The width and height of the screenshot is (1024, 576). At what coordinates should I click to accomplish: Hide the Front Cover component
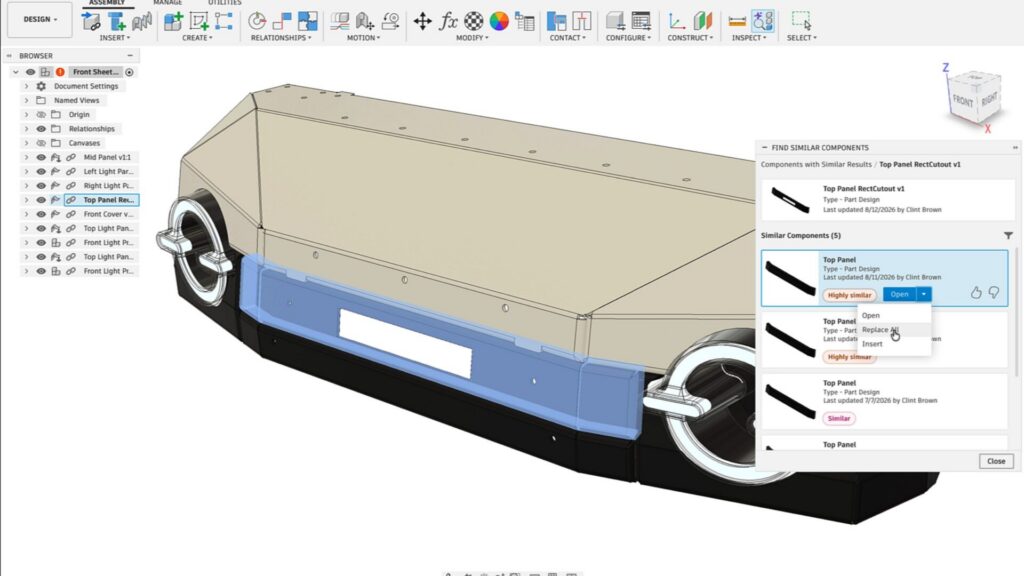pos(41,214)
